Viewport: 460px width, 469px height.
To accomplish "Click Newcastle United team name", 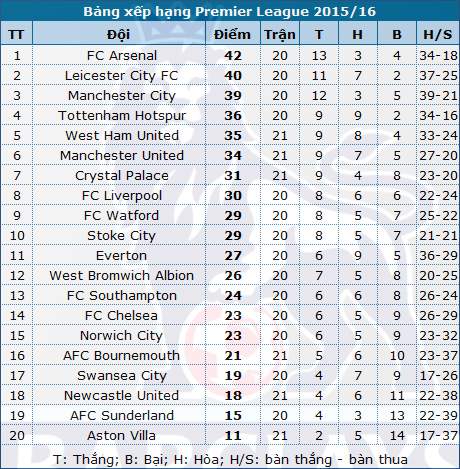I will [121, 396].
